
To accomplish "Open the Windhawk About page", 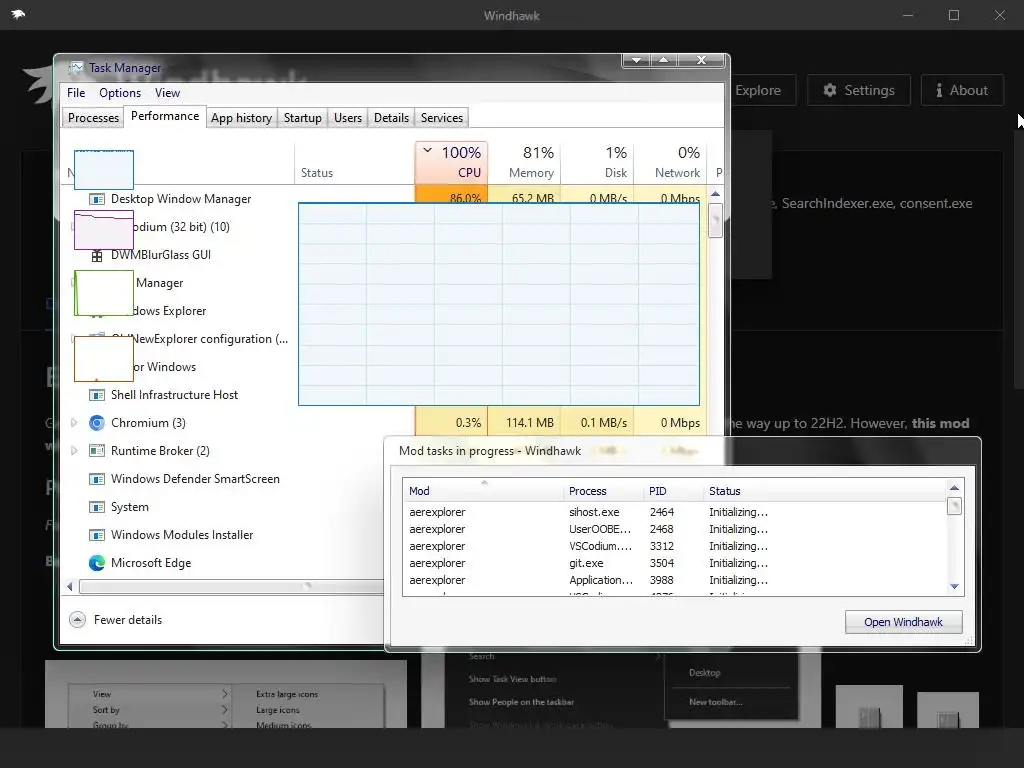I will [x=962, y=90].
